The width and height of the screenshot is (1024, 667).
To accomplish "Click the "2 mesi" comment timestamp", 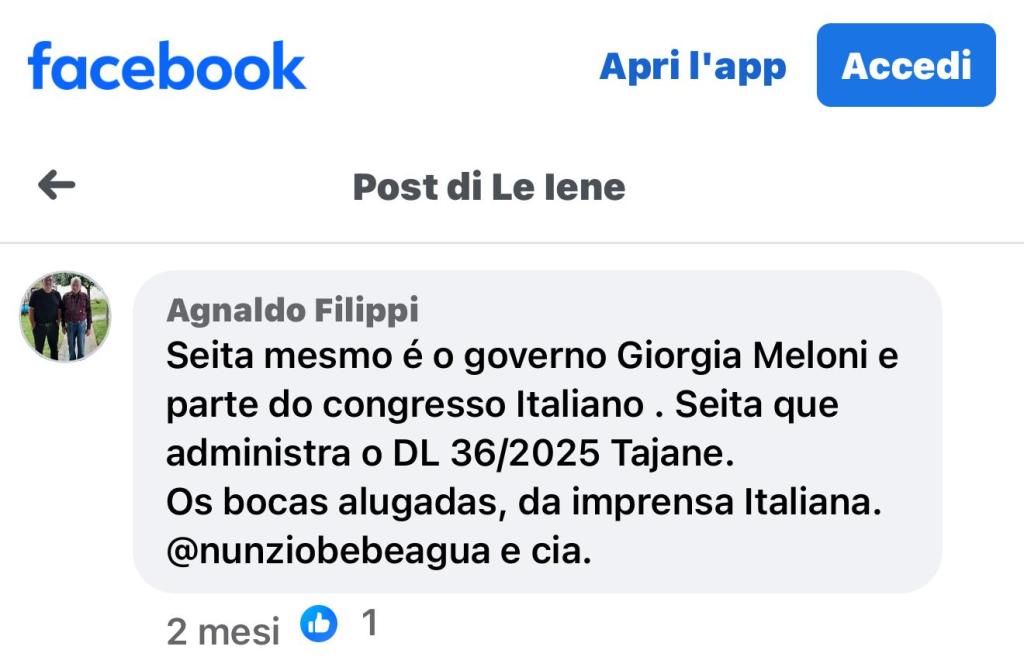I will click(x=223, y=631).
